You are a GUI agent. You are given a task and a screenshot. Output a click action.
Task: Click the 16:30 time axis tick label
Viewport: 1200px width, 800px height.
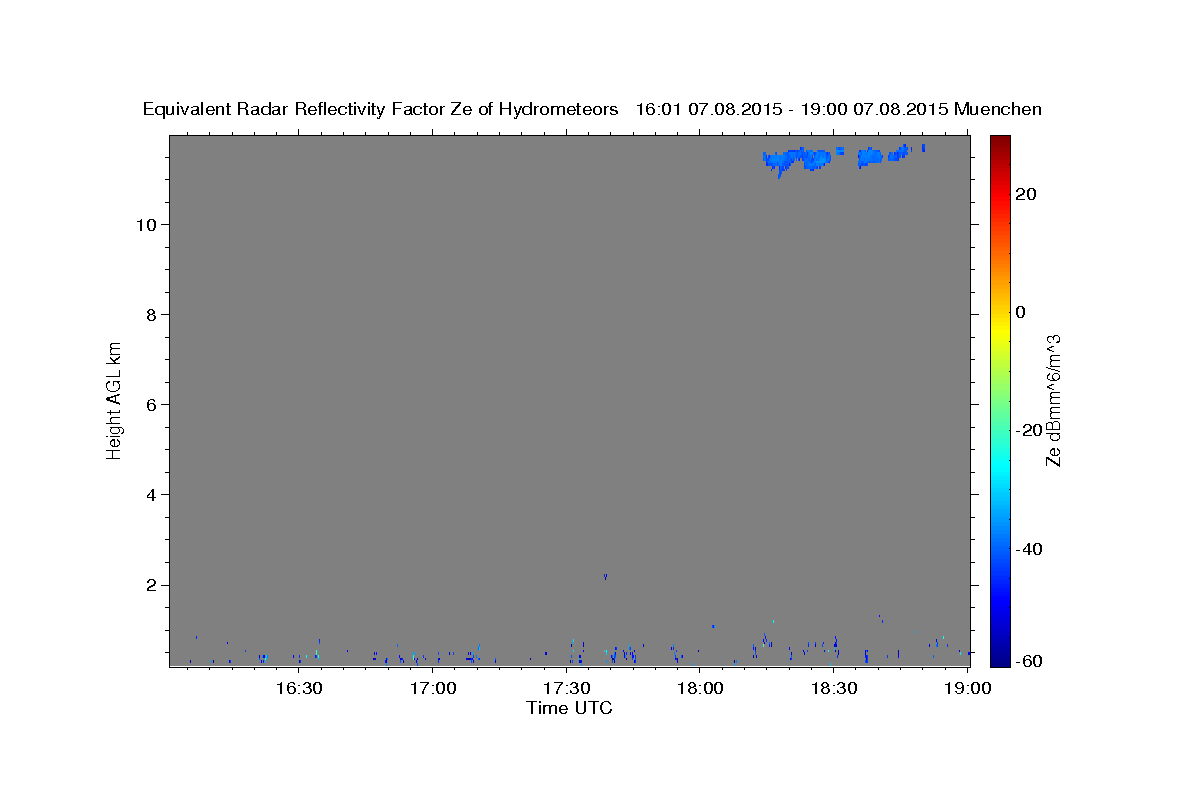tap(298, 688)
